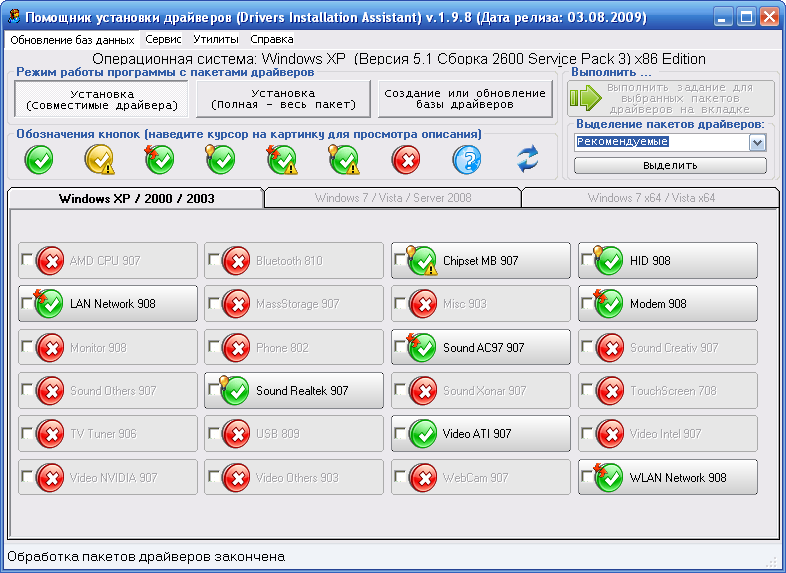Switch to Windows 7 / Vista / Server 2008 tab
786x573 pixels.
tap(393, 198)
